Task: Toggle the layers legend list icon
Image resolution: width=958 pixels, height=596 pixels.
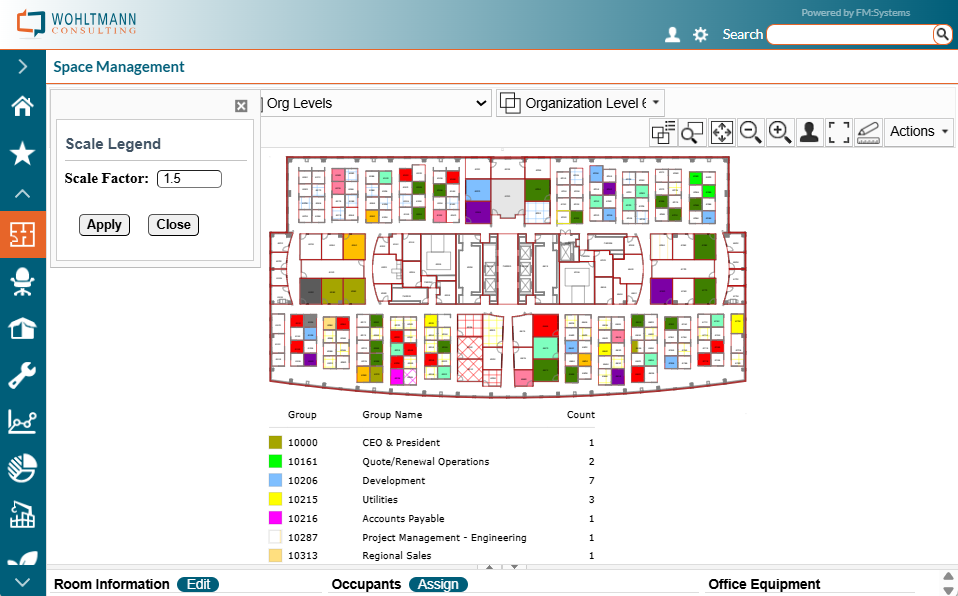Action: (663, 132)
